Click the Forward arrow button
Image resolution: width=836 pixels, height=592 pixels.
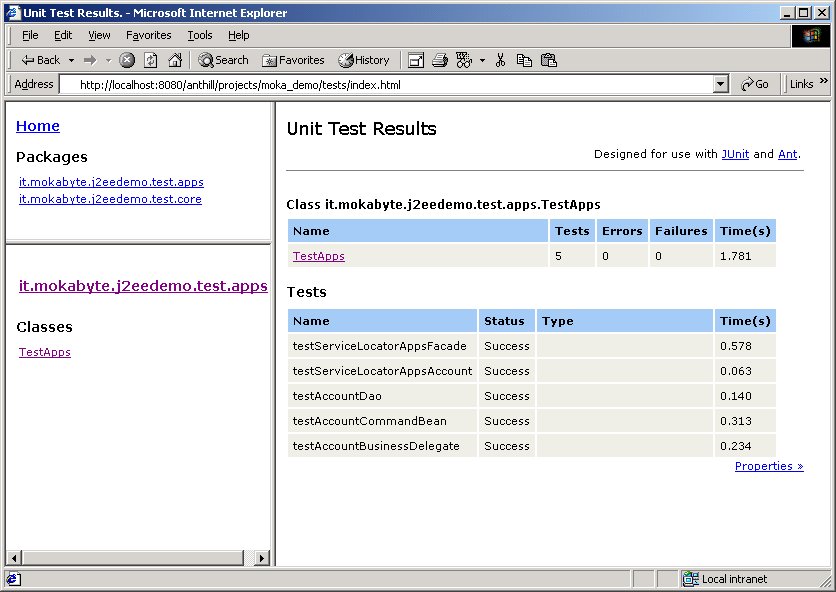pyautogui.click(x=90, y=60)
